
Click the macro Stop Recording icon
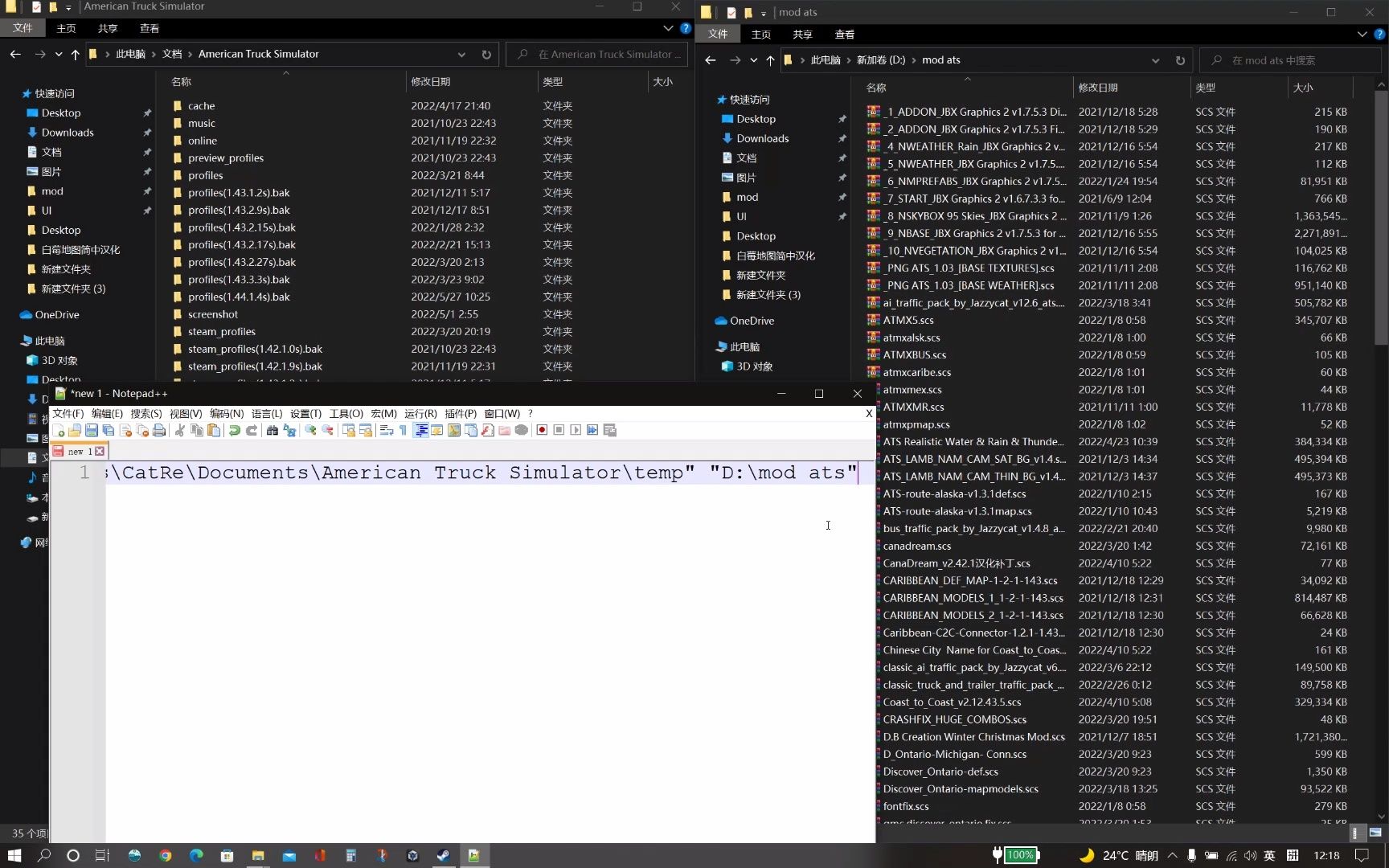pos(559,430)
